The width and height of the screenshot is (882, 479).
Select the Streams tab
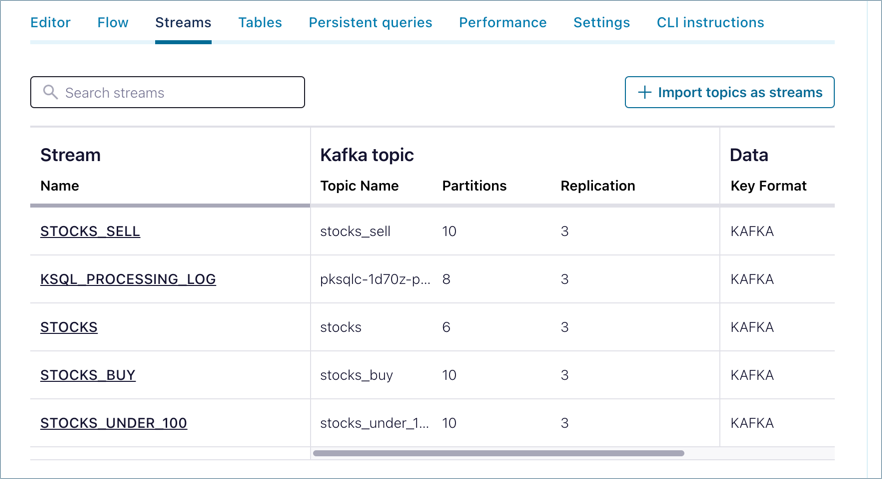[x=183, y=22]
